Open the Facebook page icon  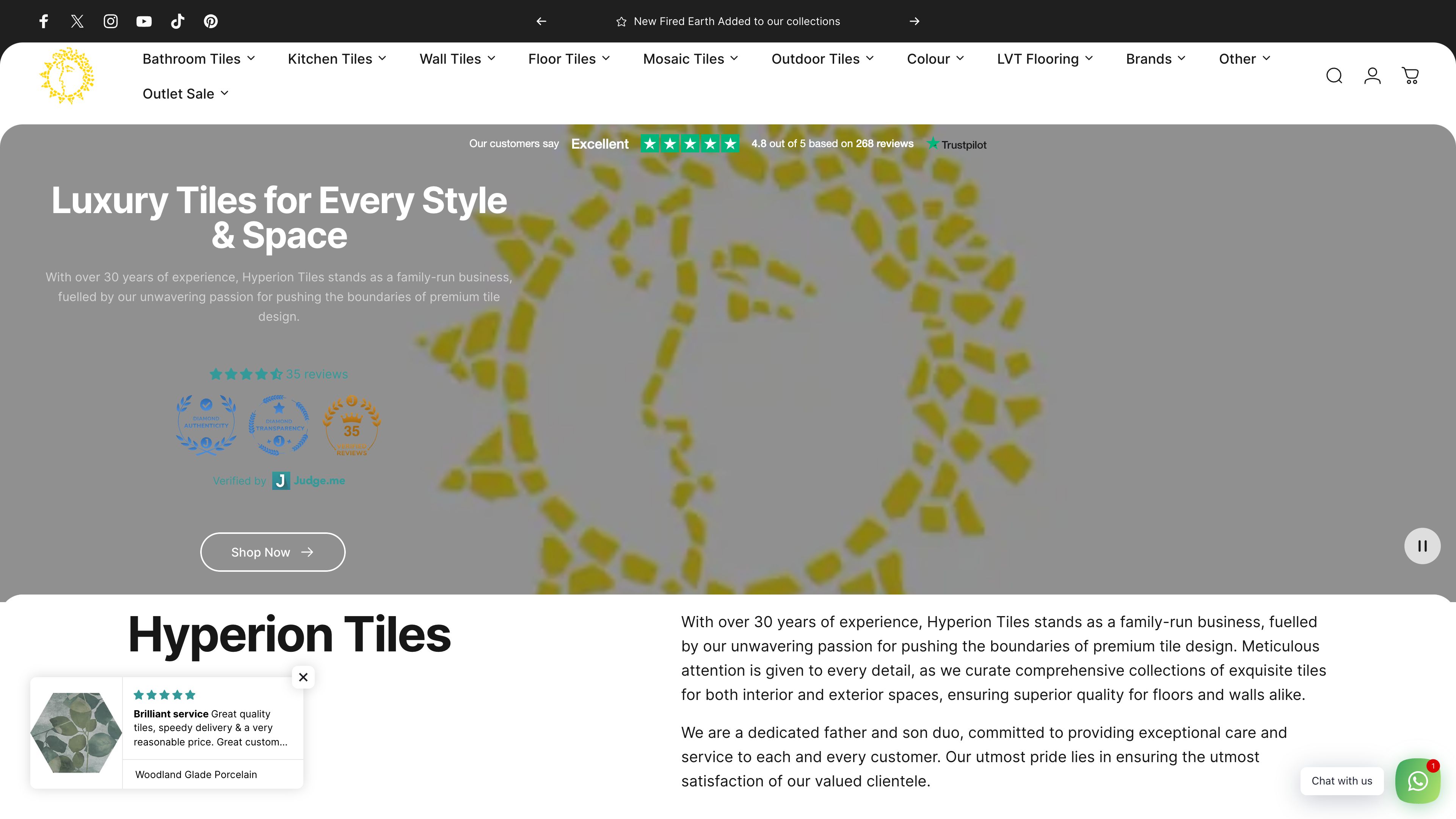(44, 21)
